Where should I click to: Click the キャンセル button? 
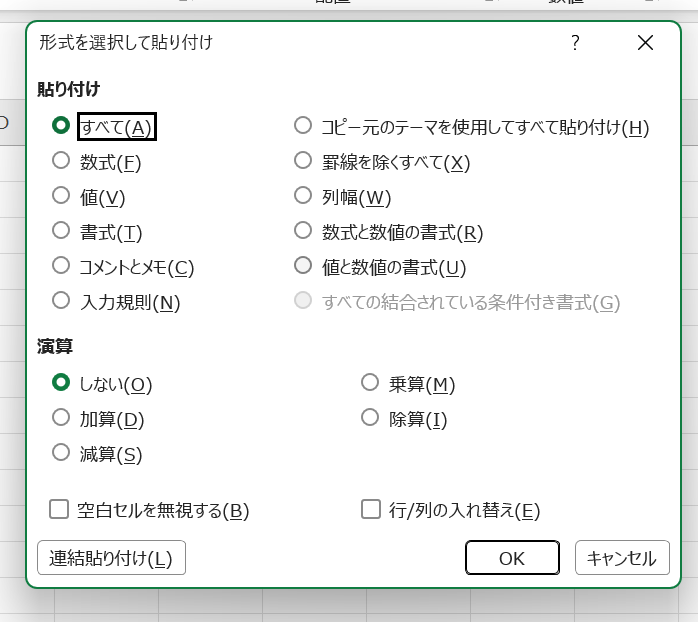pos(622,558)
